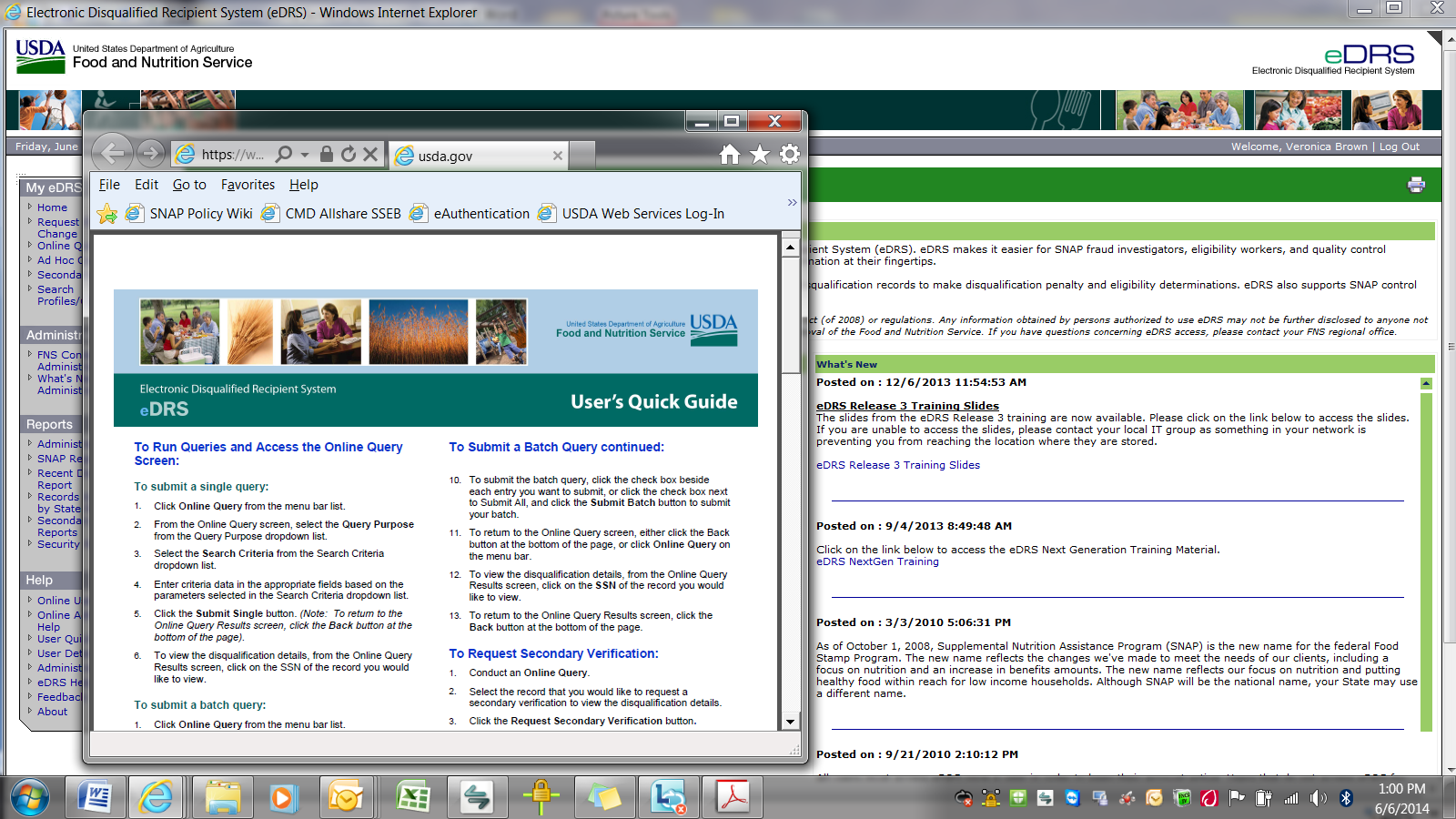Image resolution: width=1456 pixels, height=819 pixels.
Task: Click the yellow padlock taskbar icon
Action: pyautogui.click(x=541, y=796)
